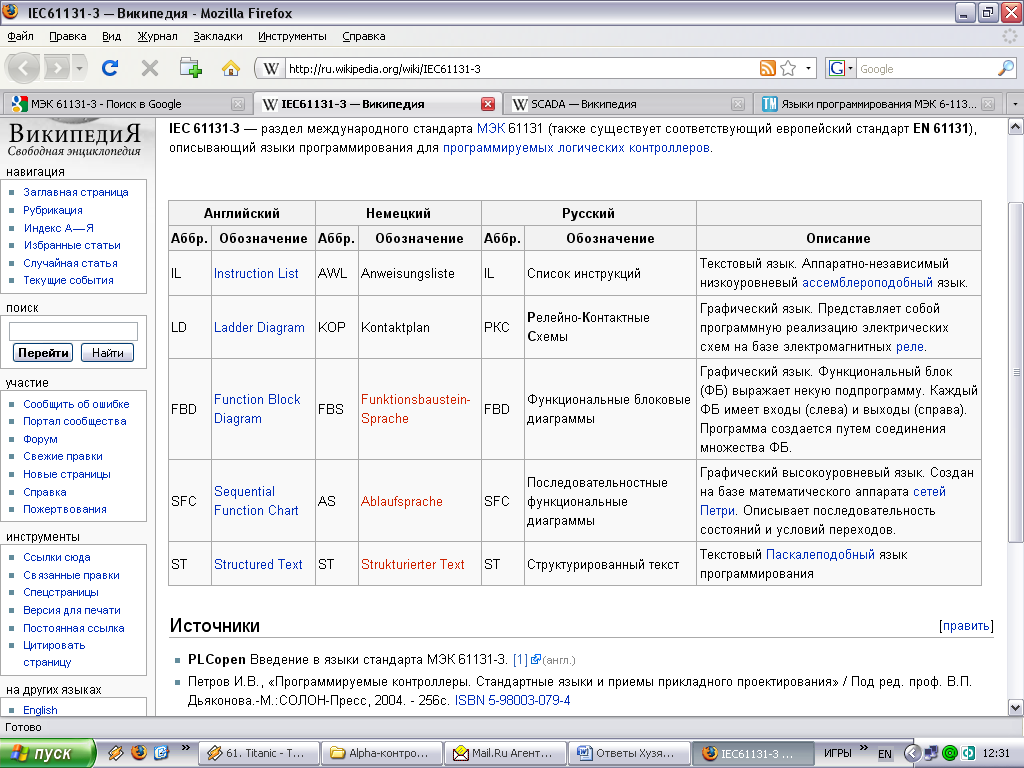Image resolution: width=1024 pixels, height=768 pixels.
Task: Click into the Google search field
Action: (926, 69)
